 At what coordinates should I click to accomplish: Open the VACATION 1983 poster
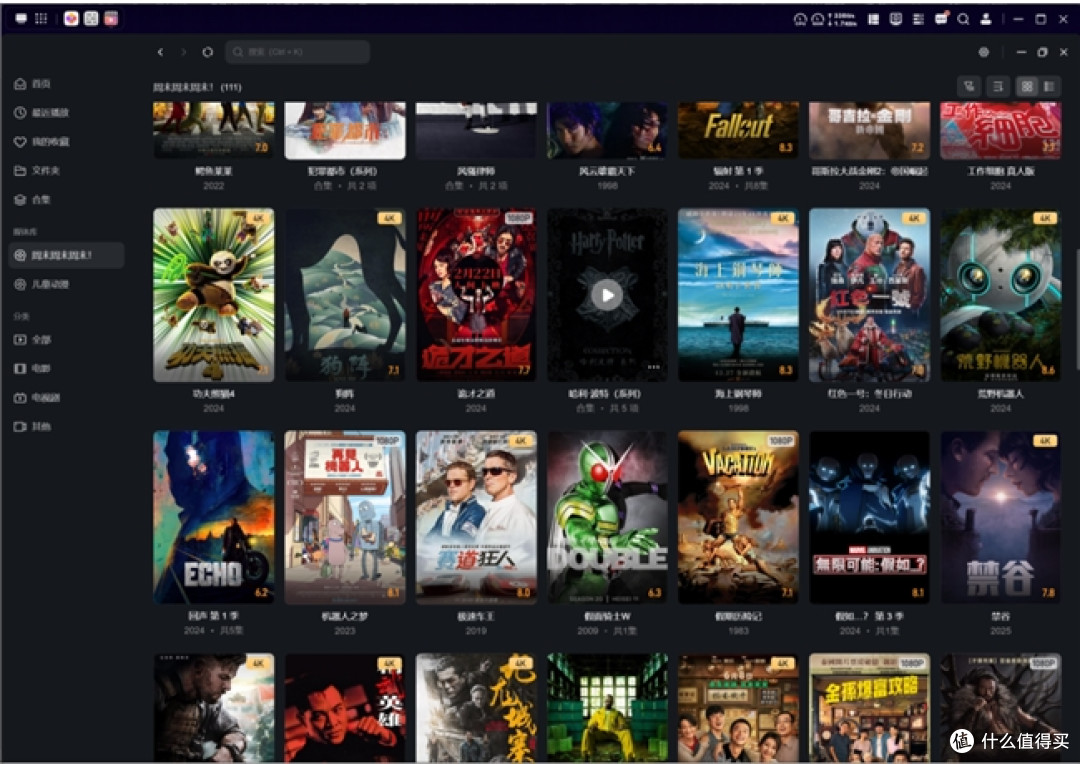coord(738,517)
